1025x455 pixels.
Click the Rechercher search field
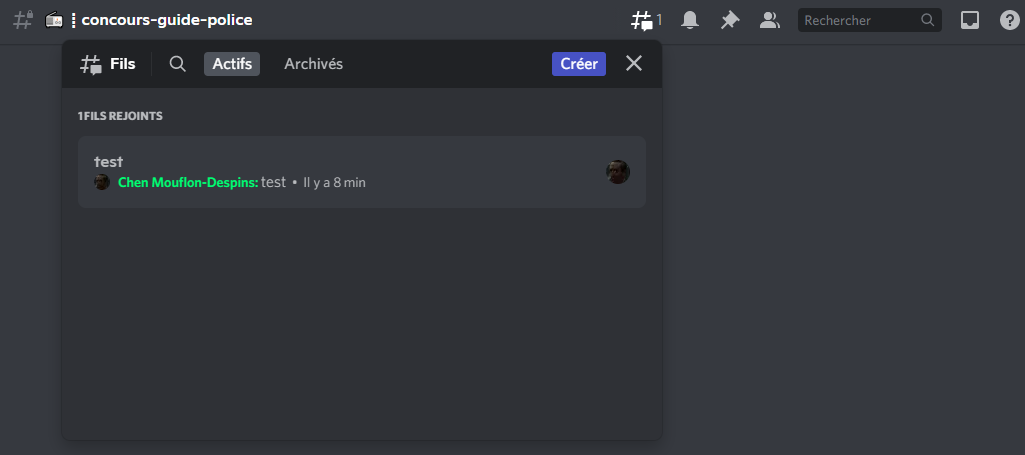click(x=869, y=20)
